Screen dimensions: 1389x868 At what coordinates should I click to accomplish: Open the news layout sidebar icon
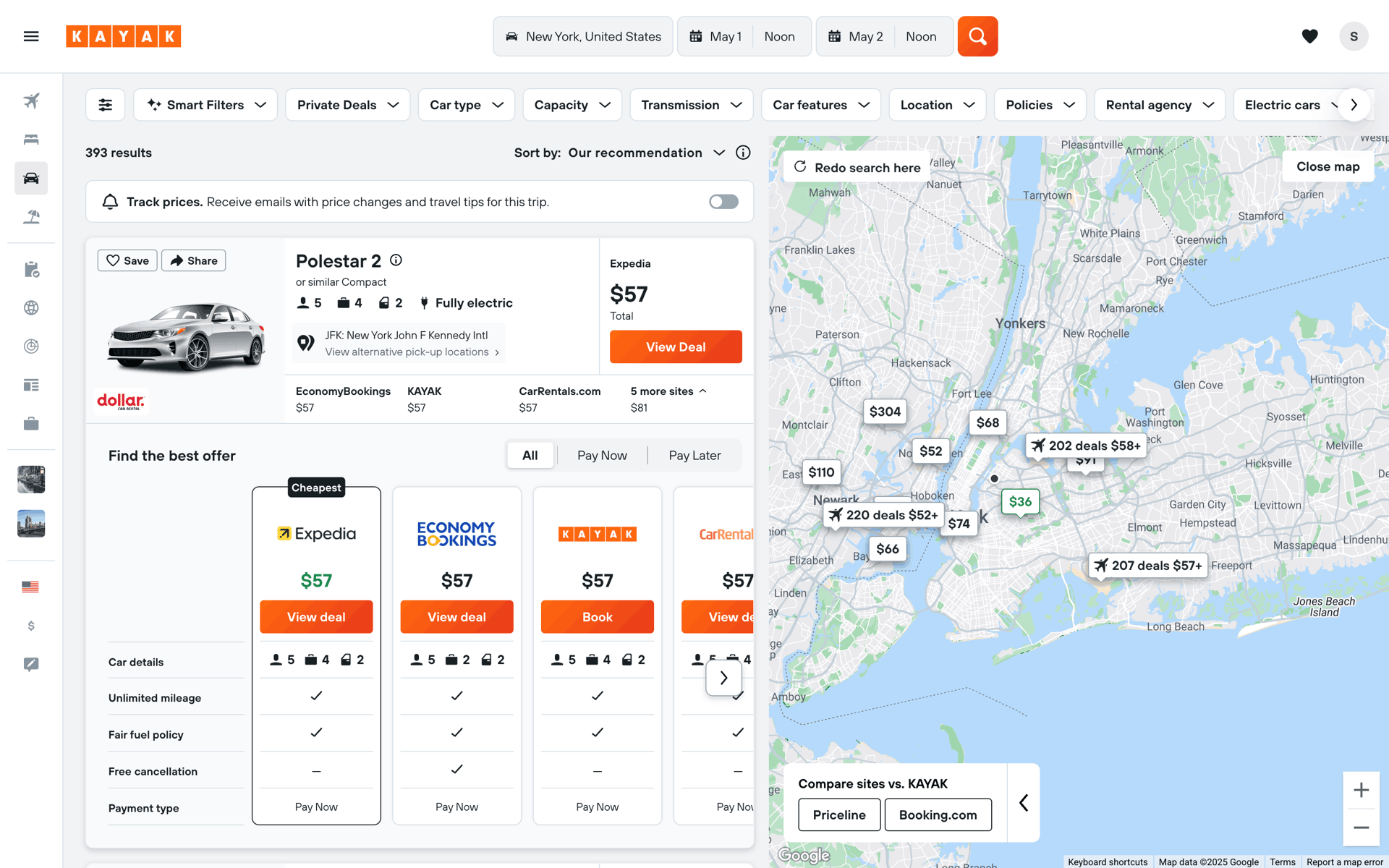pos(31,385)
